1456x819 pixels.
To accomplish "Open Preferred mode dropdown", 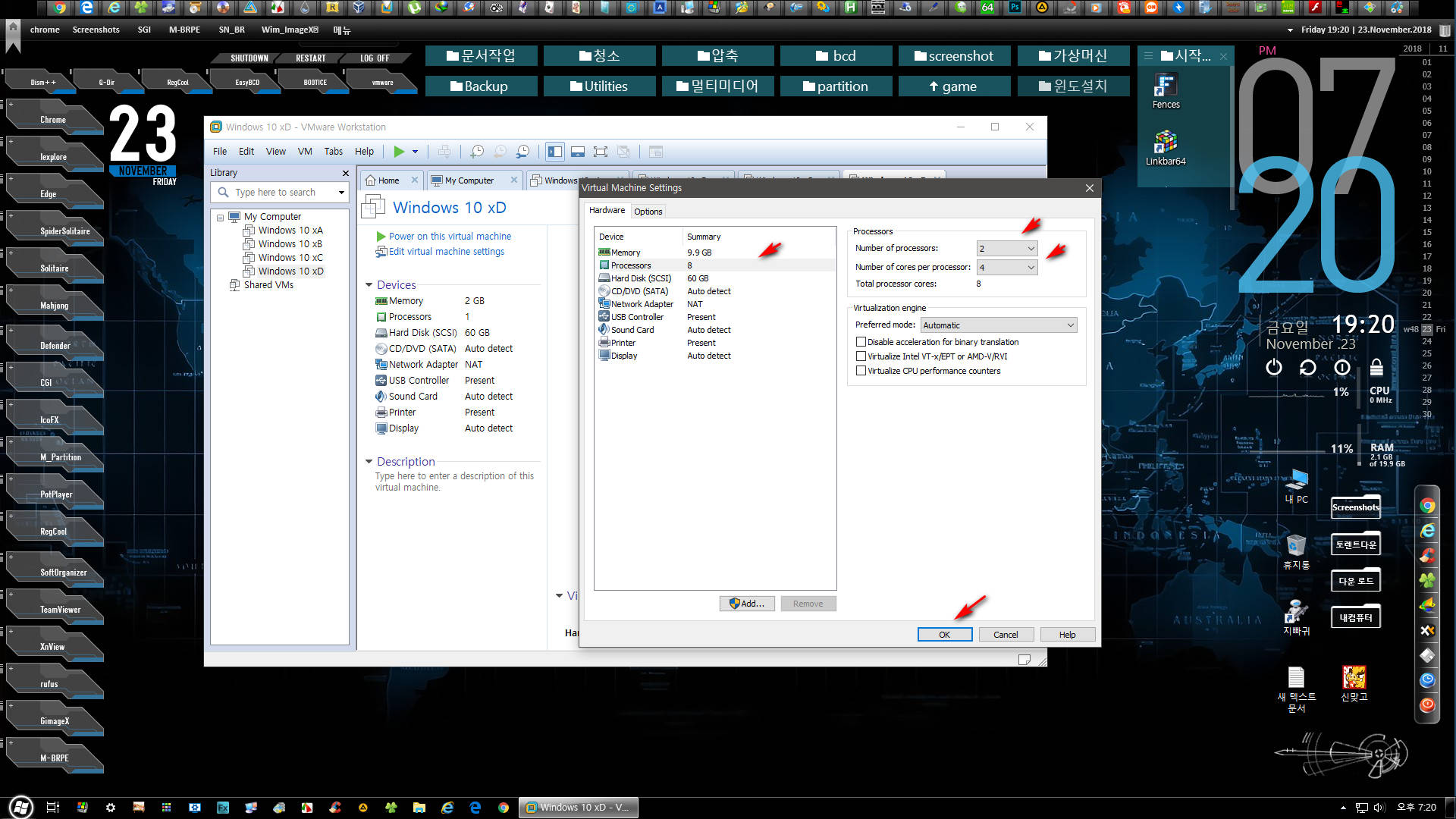I will (x=998, y=325).
